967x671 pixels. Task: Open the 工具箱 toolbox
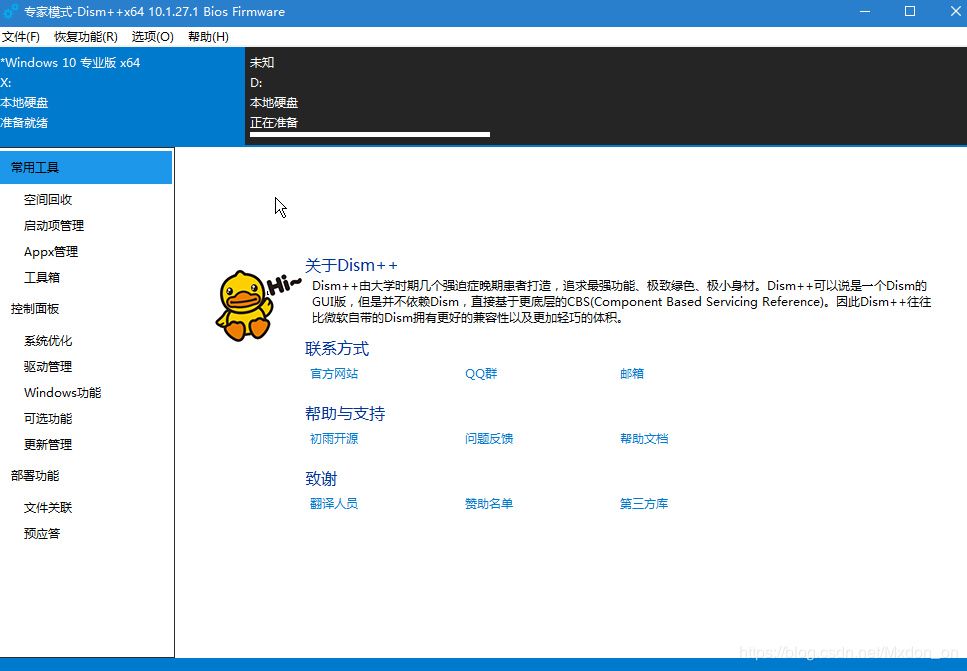[x=40, y=277]
